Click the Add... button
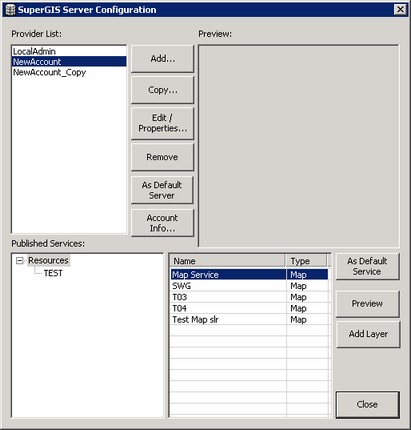This screenshot has height=430, width=411. tap(162, 59)
